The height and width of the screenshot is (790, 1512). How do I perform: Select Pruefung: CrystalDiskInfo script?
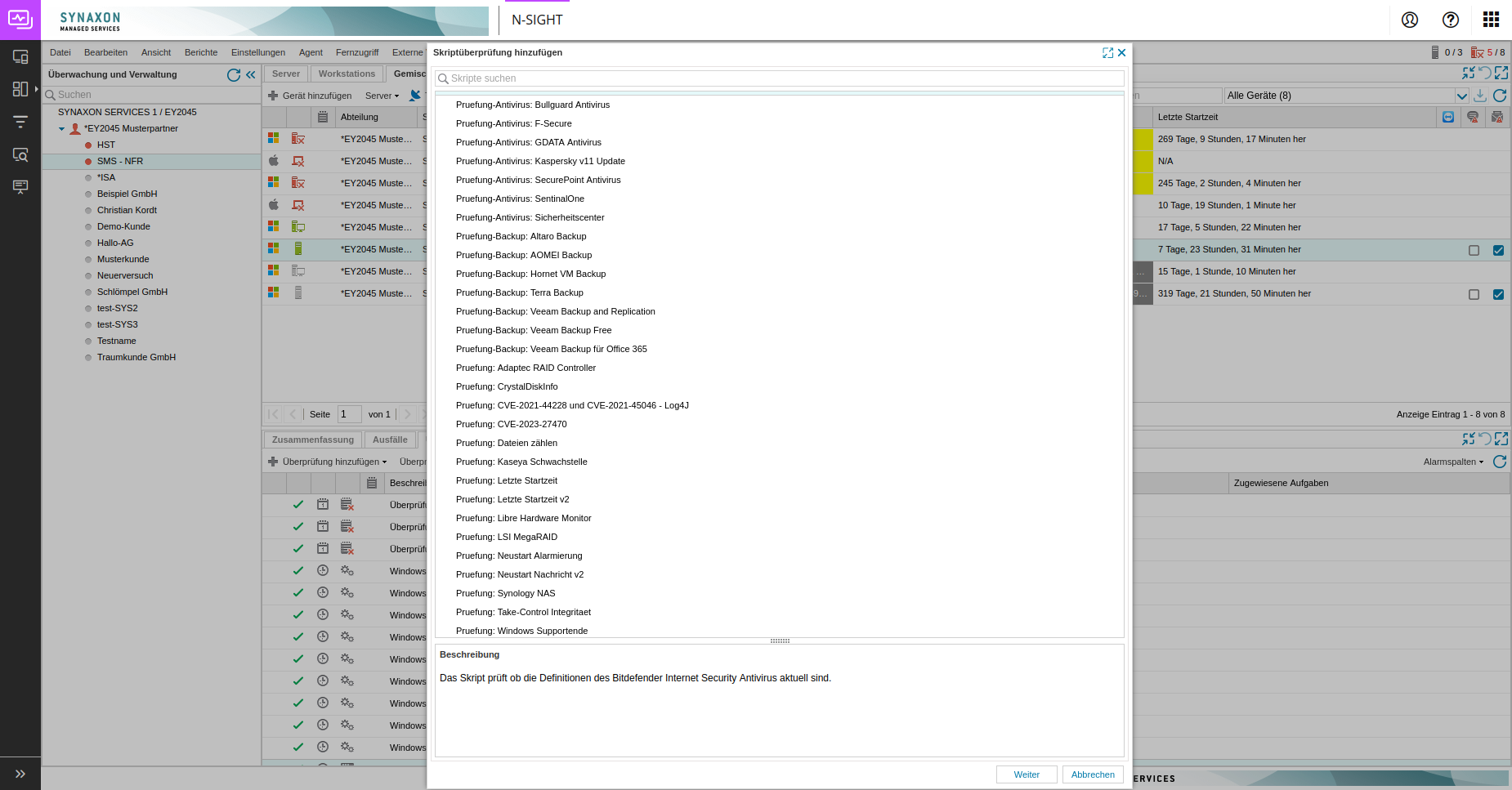(507, 386)
